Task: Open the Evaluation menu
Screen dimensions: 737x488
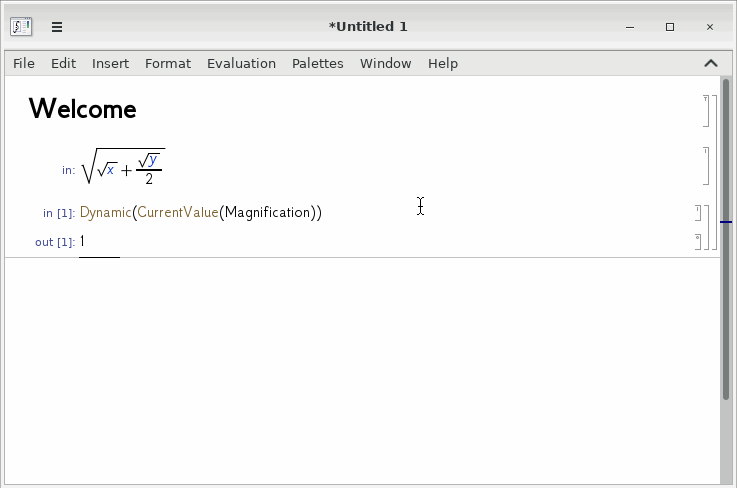Action: pos(242,63)
